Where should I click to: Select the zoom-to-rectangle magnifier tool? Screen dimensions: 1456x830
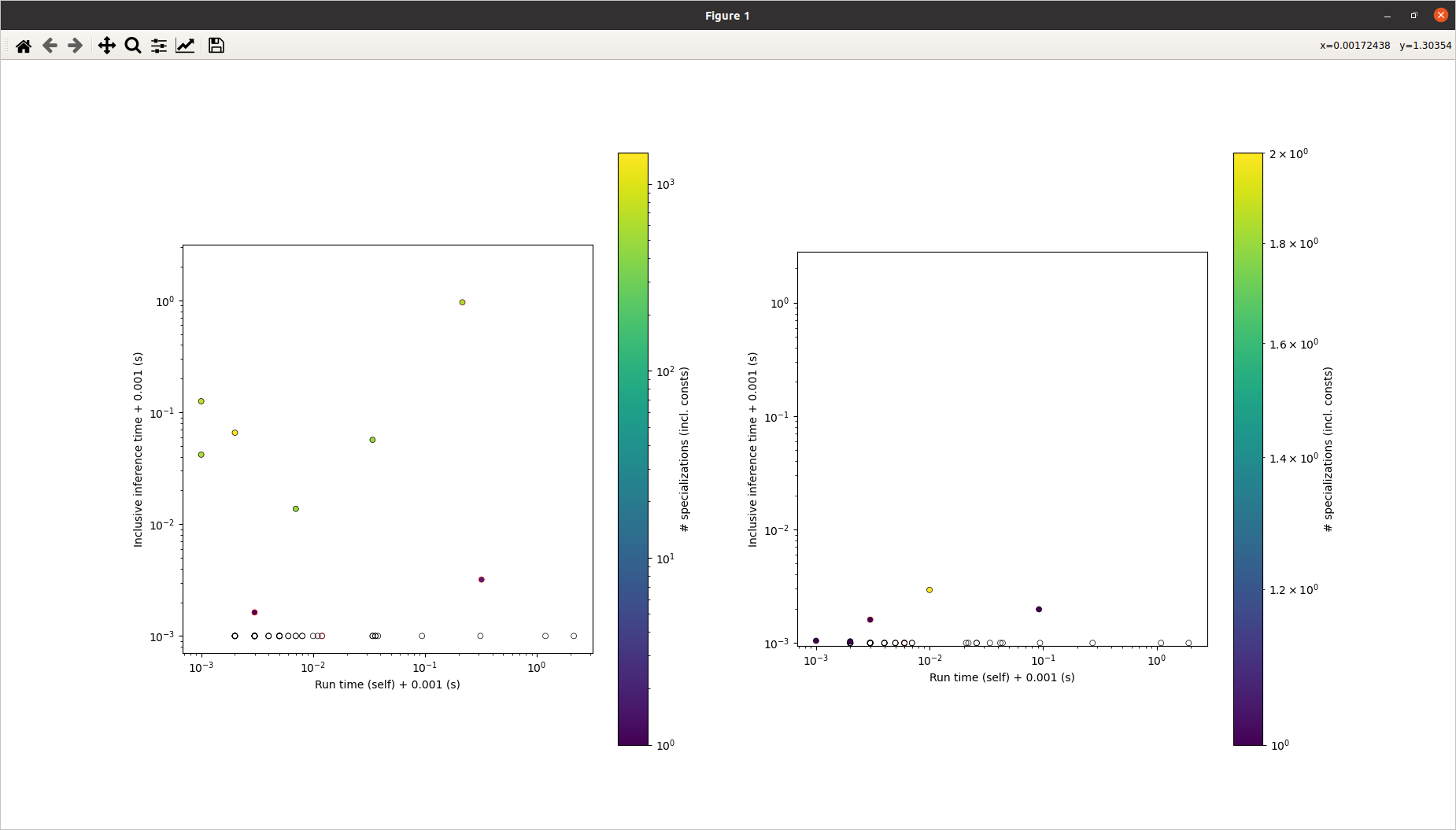pos(132,46)
